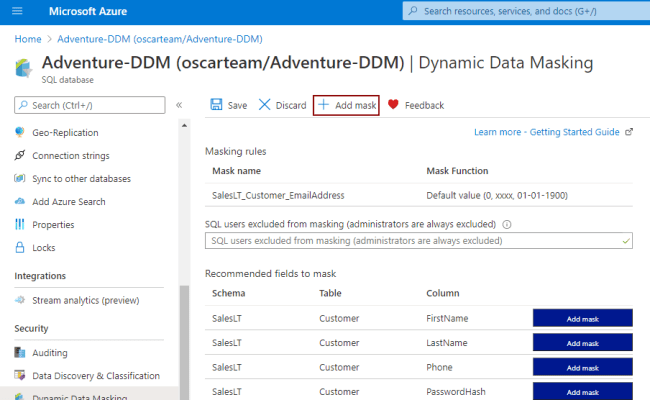Open Connection strings
The height and width of the screenshot is (400, 650).
coord(71,156)
